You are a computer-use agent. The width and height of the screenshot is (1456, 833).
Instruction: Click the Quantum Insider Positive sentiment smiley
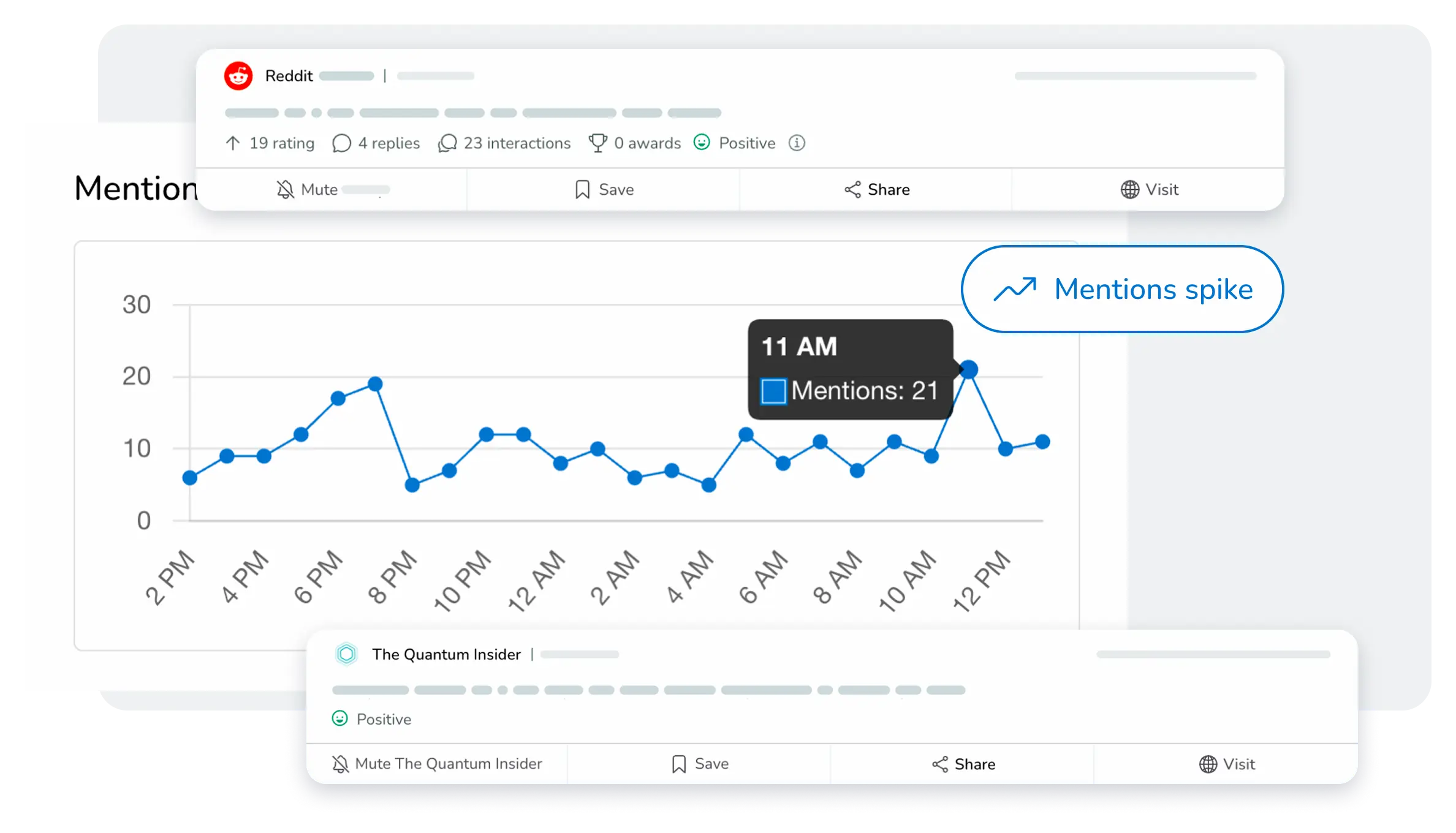[x=340, y=718]
